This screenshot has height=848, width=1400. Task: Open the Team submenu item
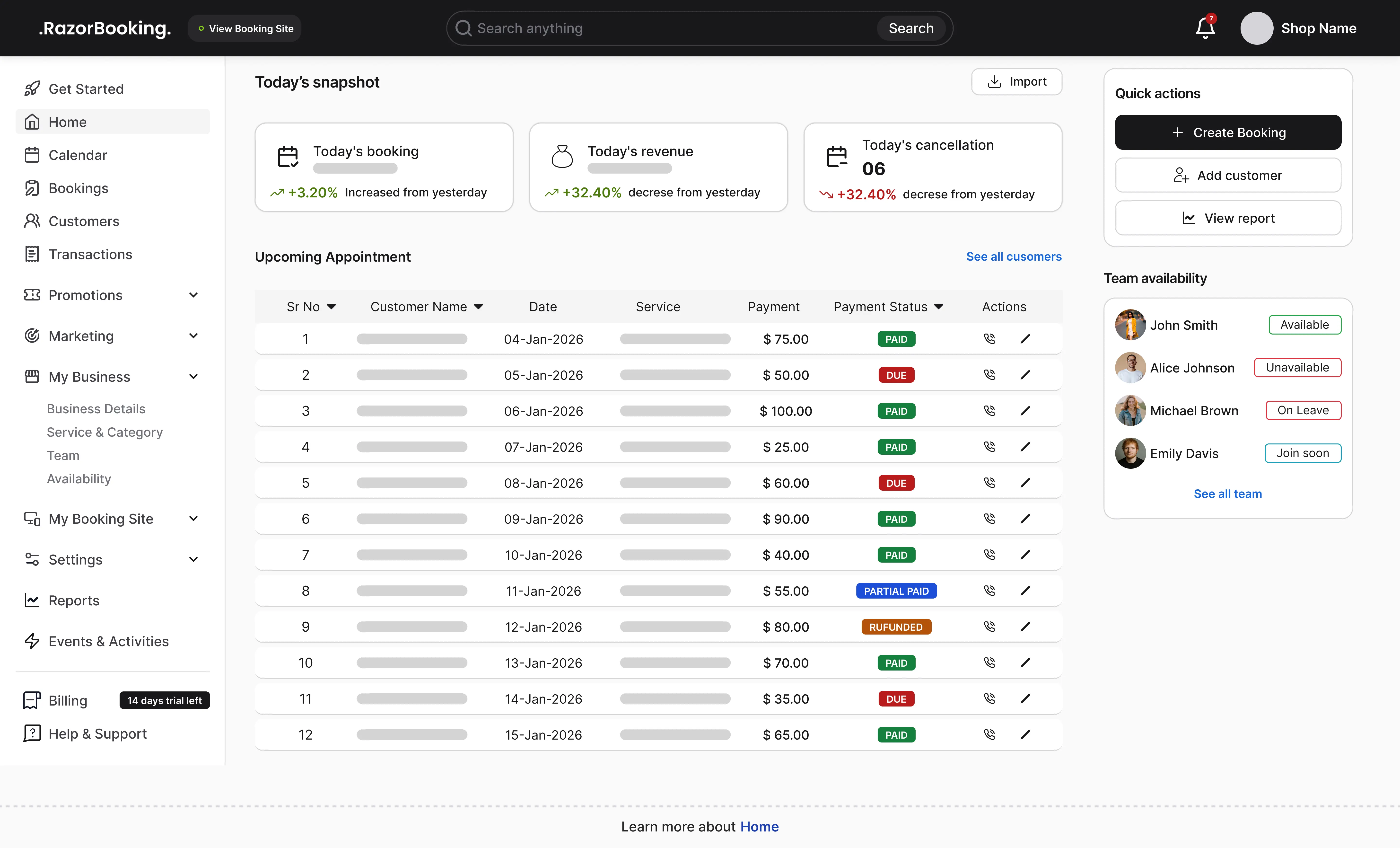tap(63, 455)
